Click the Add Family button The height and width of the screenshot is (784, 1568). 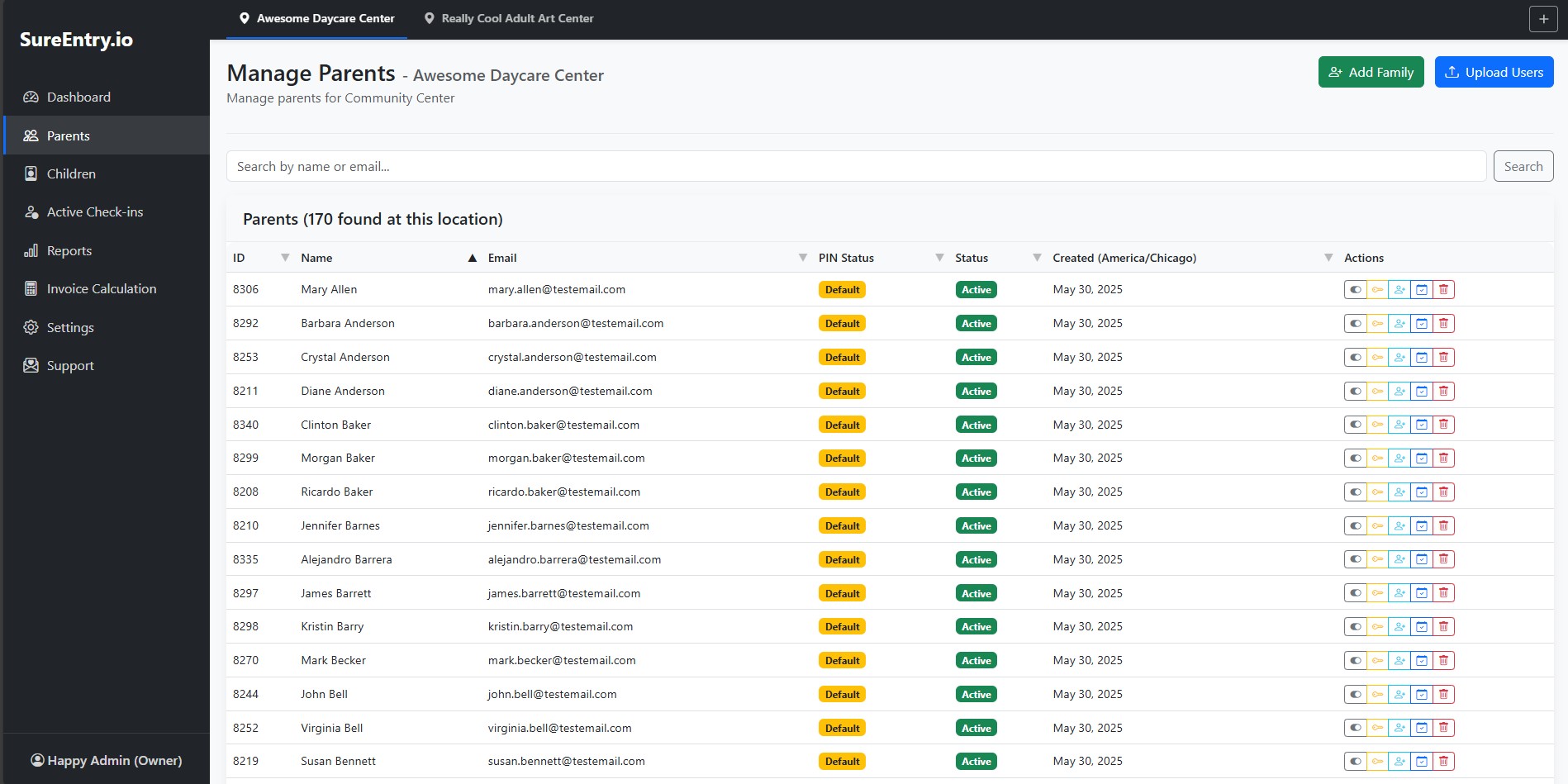1371,72
